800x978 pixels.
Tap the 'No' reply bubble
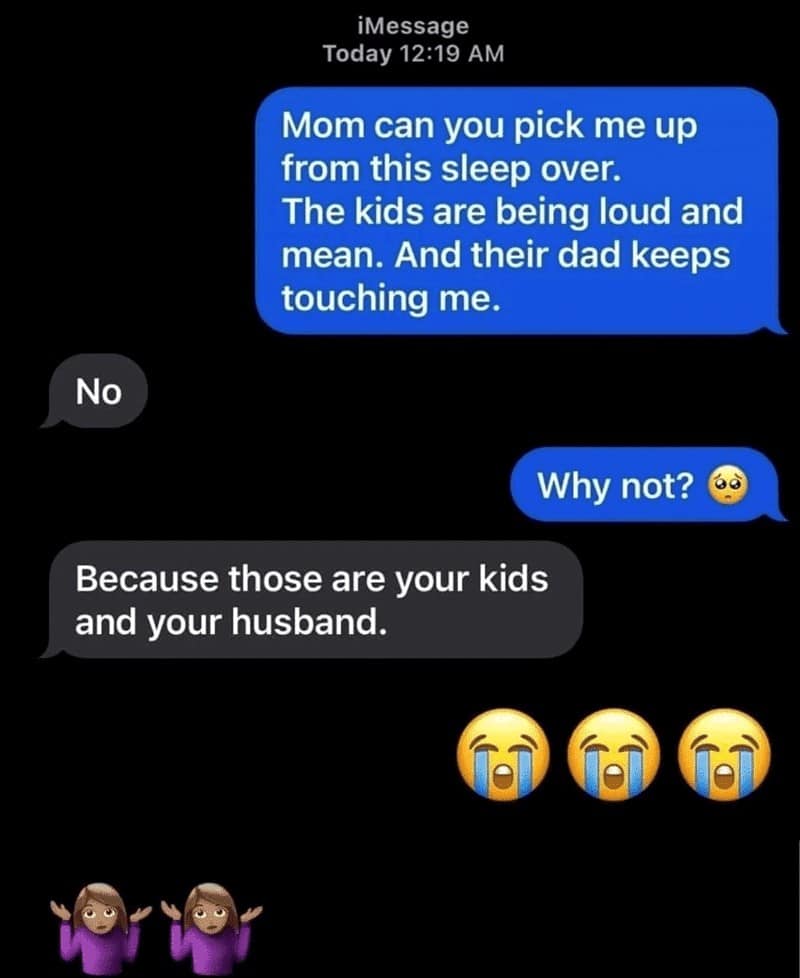95,391
